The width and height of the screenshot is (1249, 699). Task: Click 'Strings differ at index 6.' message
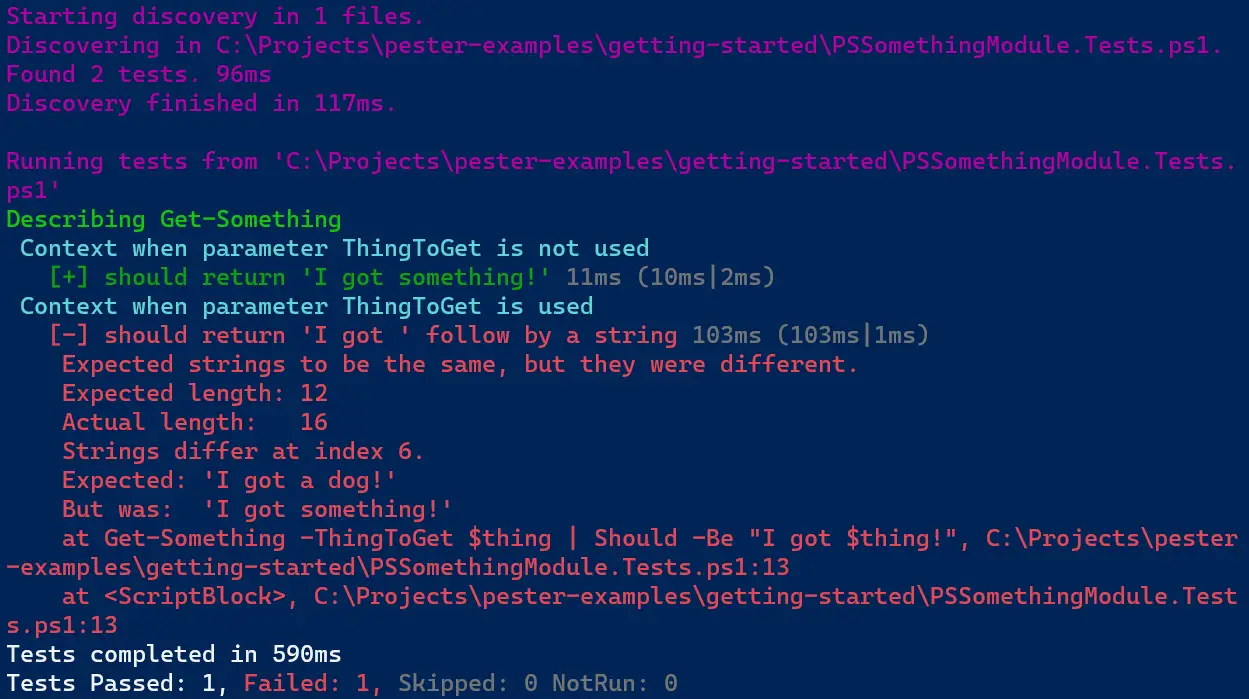pyautogui.click(x=243, y=451)
